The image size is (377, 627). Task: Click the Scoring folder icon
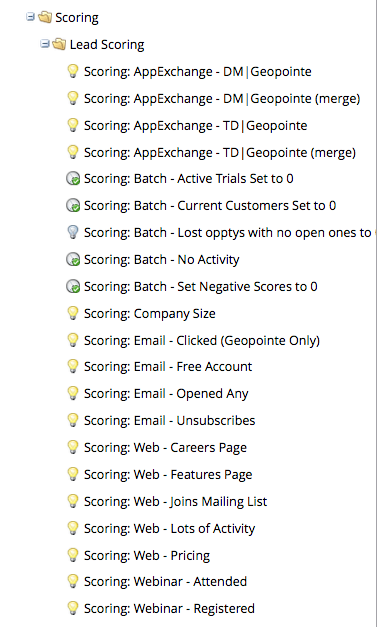click(x=45, y=17)
